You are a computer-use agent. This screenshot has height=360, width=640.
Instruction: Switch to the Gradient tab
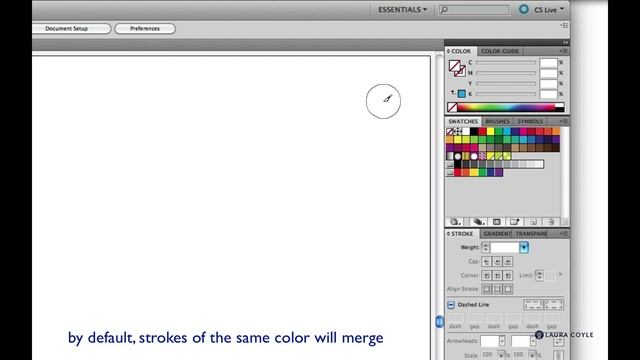[x=497, y=233]
